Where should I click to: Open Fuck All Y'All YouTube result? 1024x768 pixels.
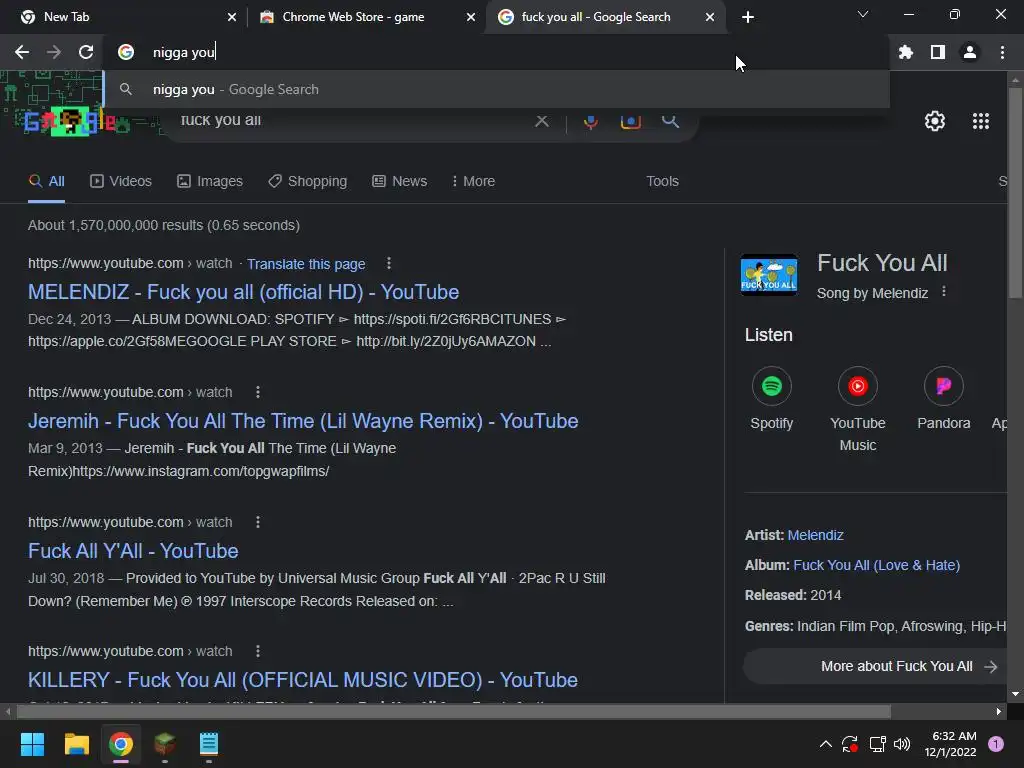[133, 551]
